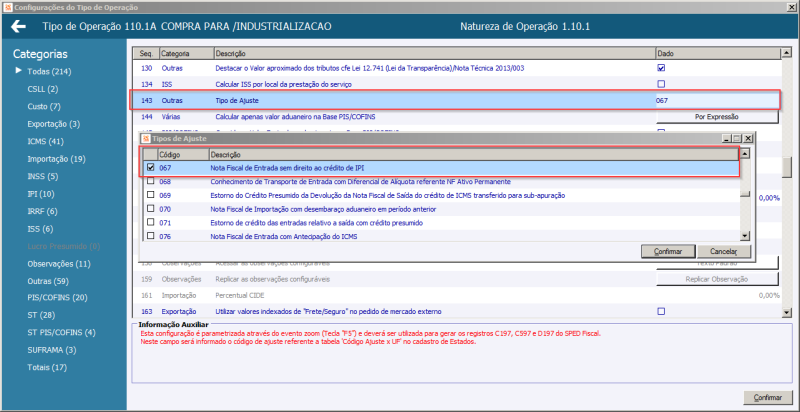Select the Exportação (3) category
Screen dimensions: 800x412
pyautogui.click(x=54, y=124)
